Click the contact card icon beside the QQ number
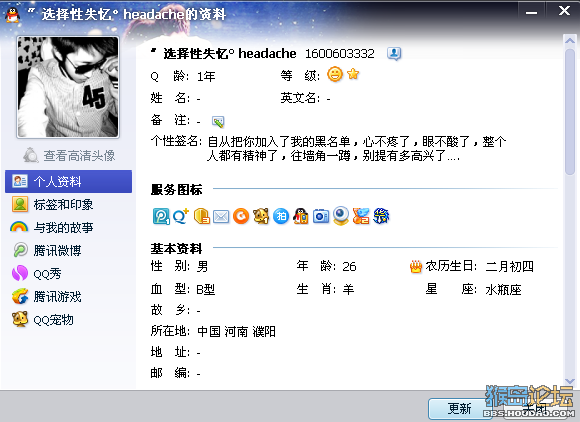580x422 pixels. [394, 54]
